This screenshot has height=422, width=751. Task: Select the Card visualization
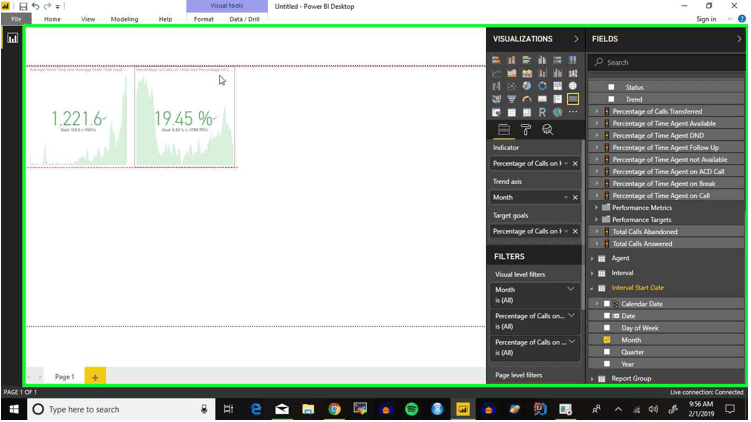pos(542,99)
